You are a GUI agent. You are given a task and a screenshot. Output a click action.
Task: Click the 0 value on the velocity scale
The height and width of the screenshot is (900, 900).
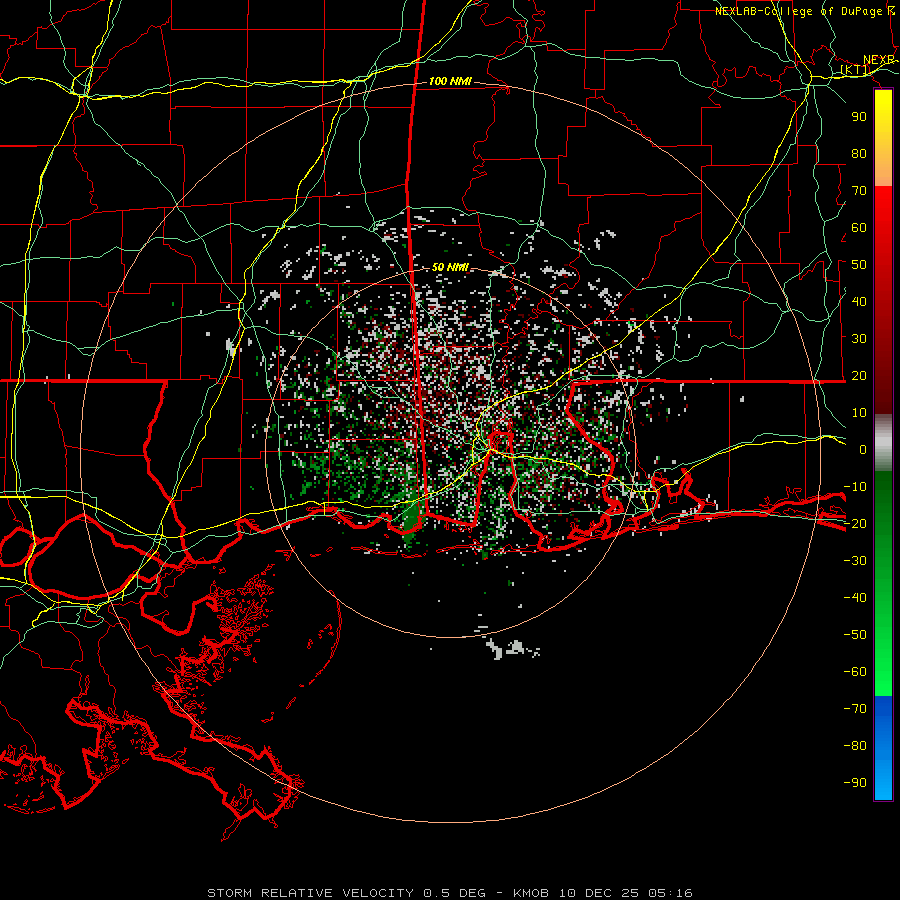[863, 449]
